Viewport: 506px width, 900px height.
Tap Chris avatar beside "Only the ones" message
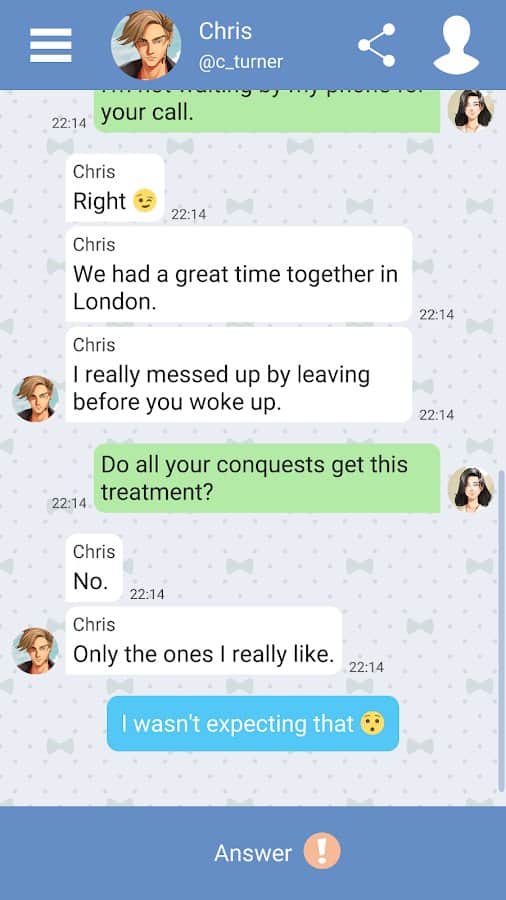point(35,651)
